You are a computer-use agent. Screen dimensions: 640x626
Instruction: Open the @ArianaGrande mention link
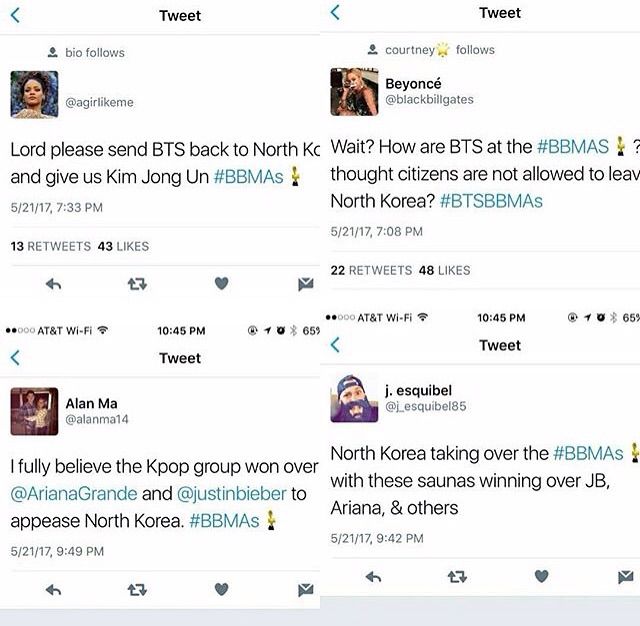click(x=74, y=493)
